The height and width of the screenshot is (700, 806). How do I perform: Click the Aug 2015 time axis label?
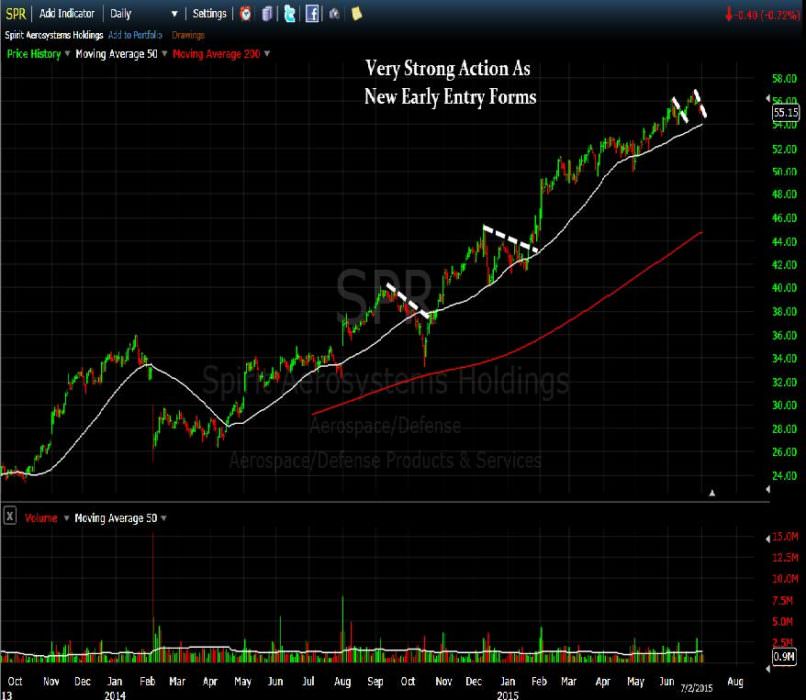[x=735, y=681]
